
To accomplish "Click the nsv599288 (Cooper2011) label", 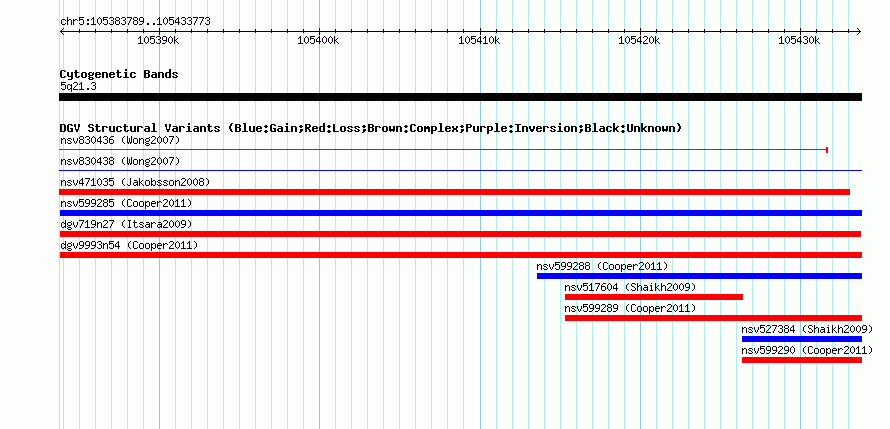I will pyautogui.click(x=602, y=266).
